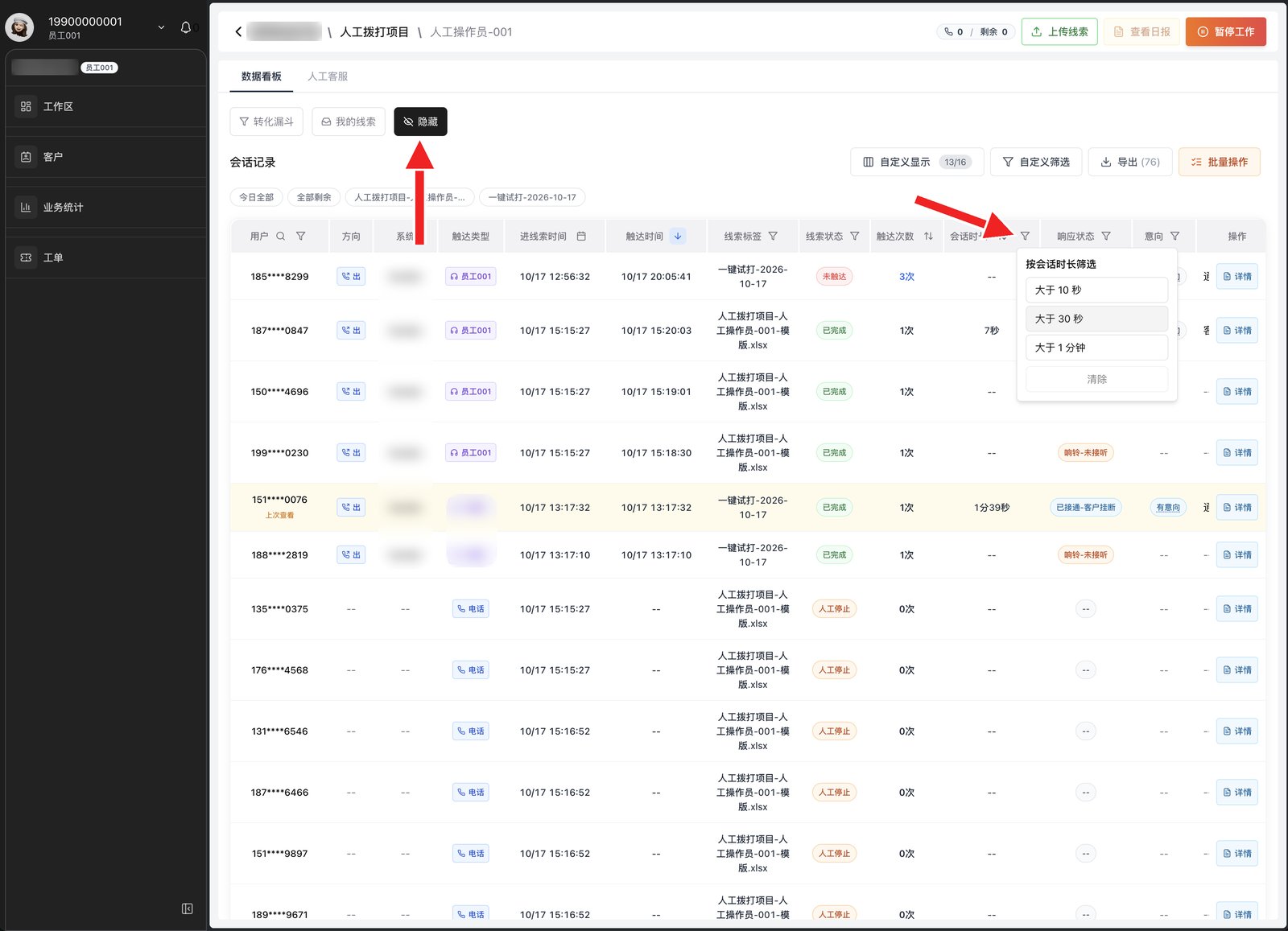This screenshot has height=931, width=1288.
Task: Filter by 意向 funnel icon
Action: [x=1174, y=236]
